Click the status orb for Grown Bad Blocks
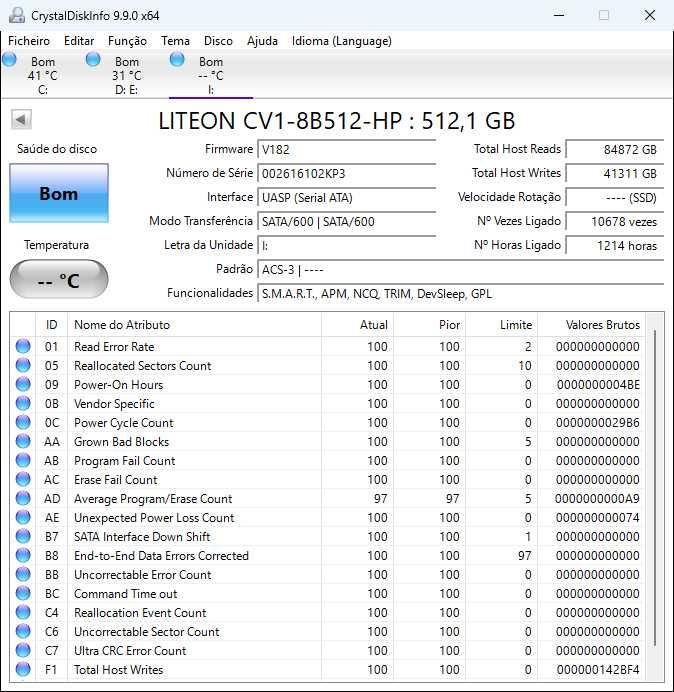Image resolution: width=674 pixels, height=692 pixels. coord(23,441)
